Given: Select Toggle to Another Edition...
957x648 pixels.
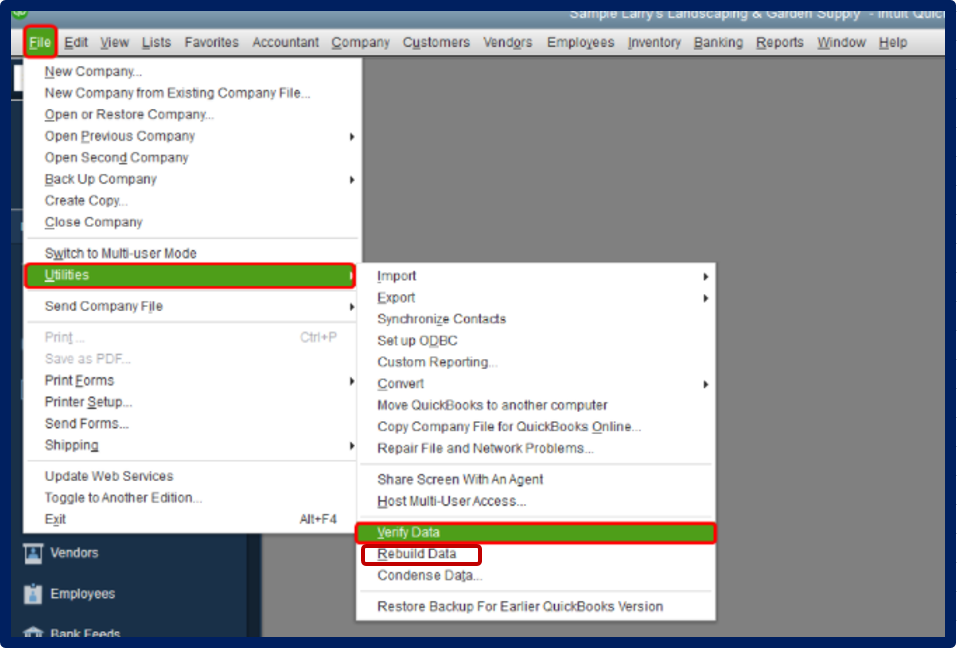Looking at the screenshot, I should (190, 498).
